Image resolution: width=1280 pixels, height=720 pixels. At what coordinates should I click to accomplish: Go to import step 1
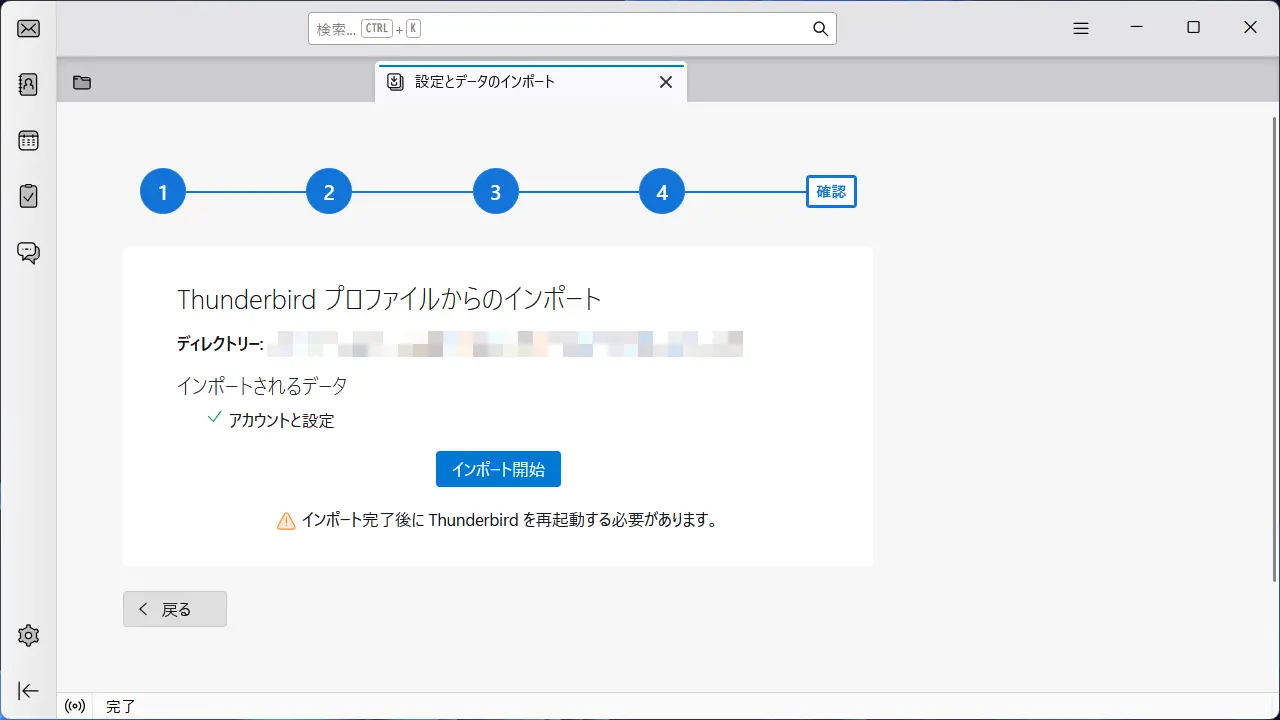click(163, 192)
